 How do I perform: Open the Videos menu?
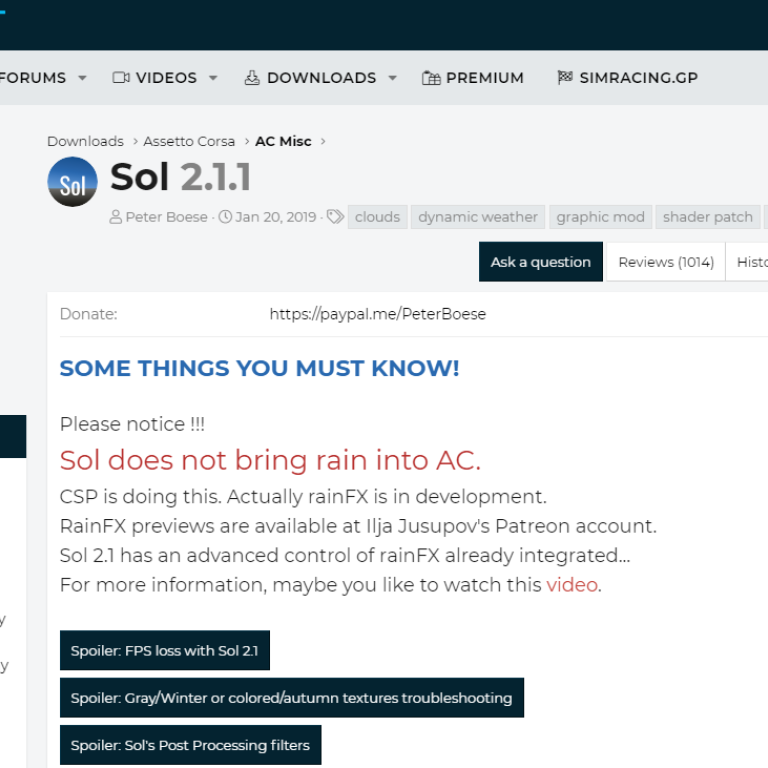pos(166,78)
